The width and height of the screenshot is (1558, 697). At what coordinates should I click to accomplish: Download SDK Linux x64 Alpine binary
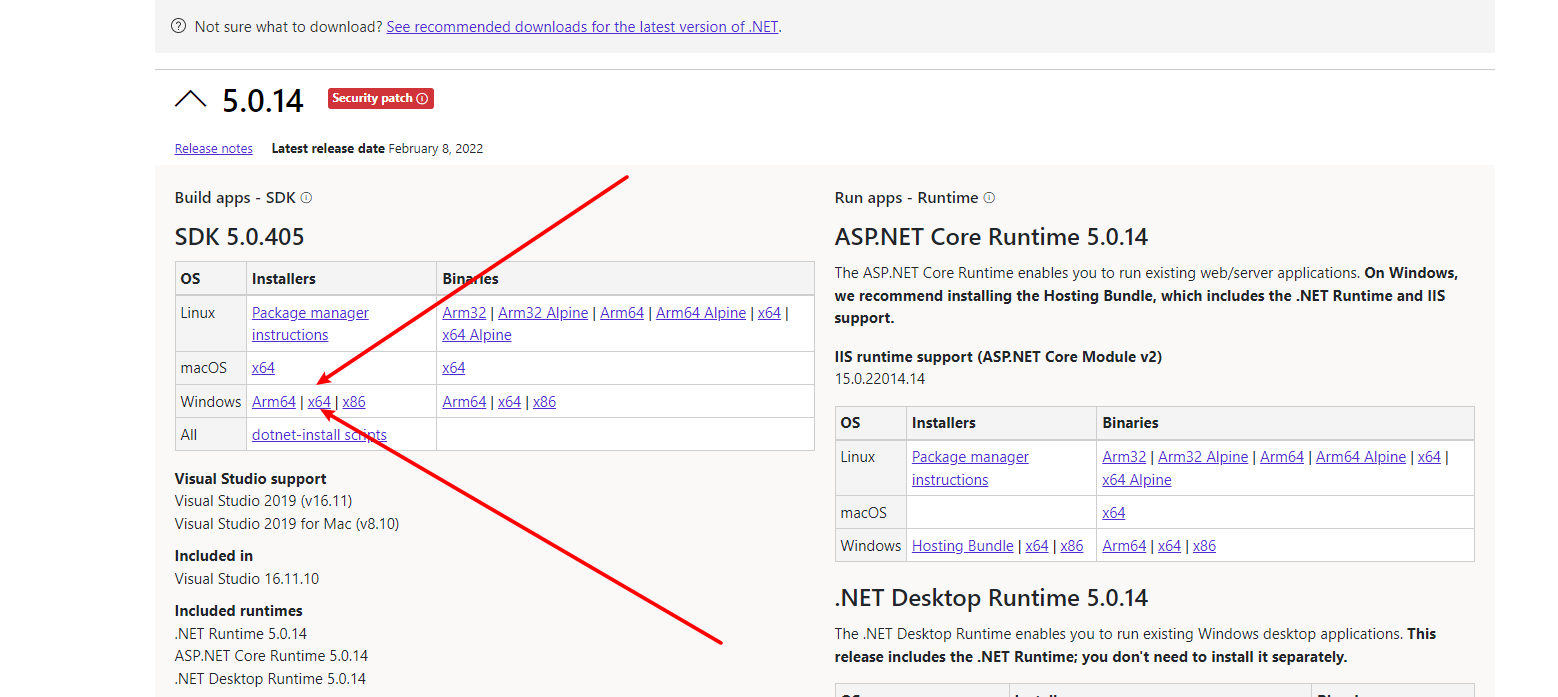(477, 335)
